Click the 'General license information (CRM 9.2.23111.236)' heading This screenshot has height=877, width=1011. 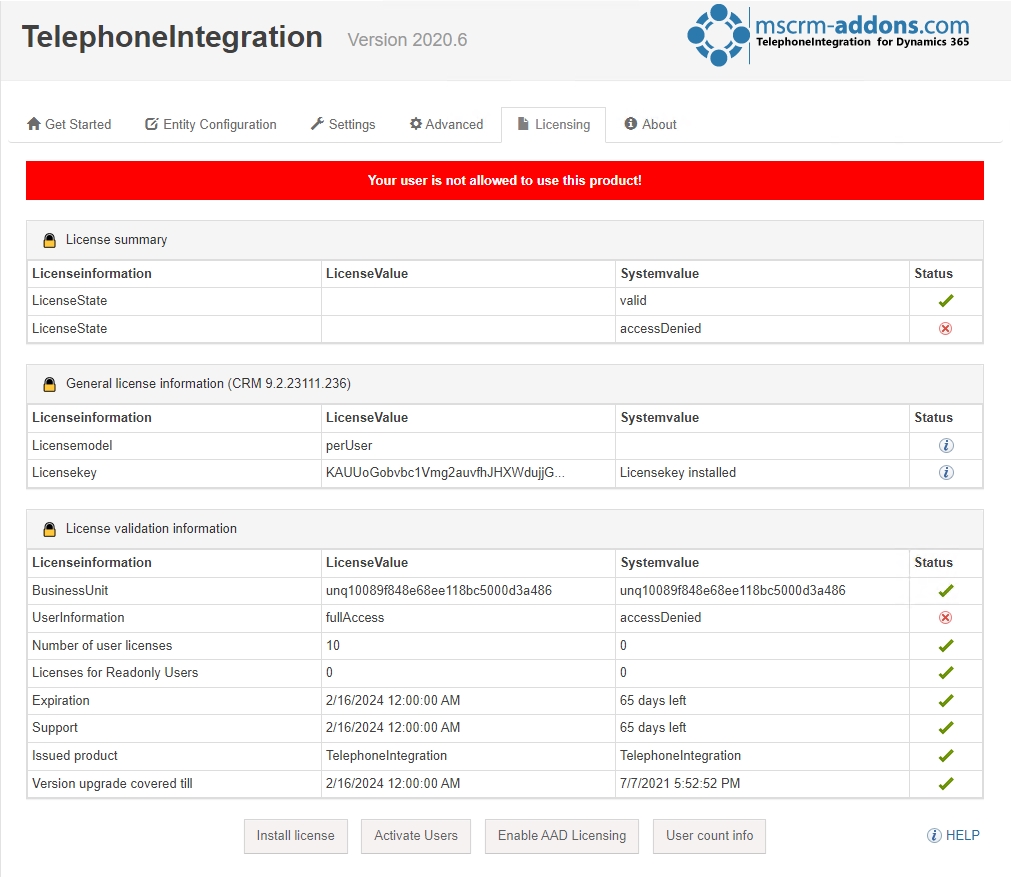[x=208, y=384]
